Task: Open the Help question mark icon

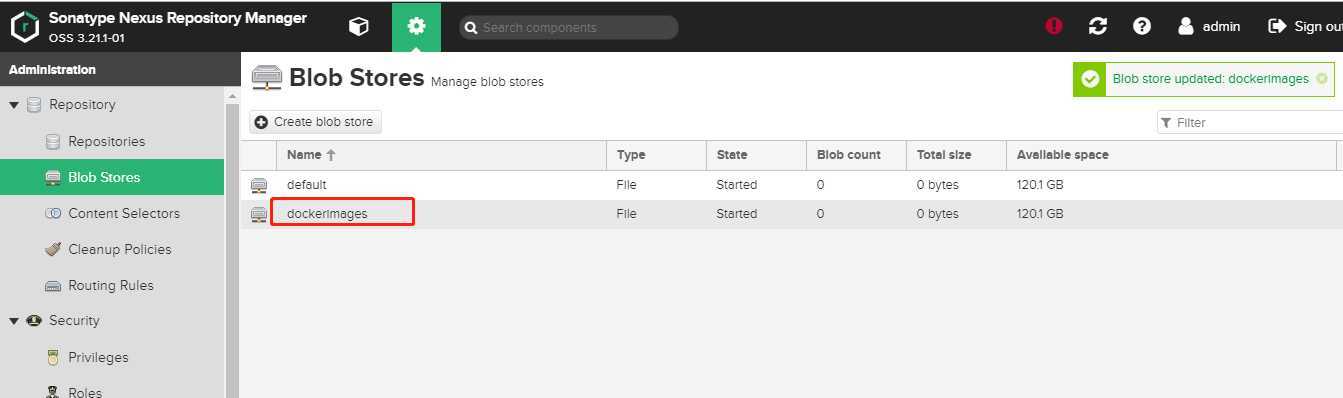Action: (x=1142, y=27)
